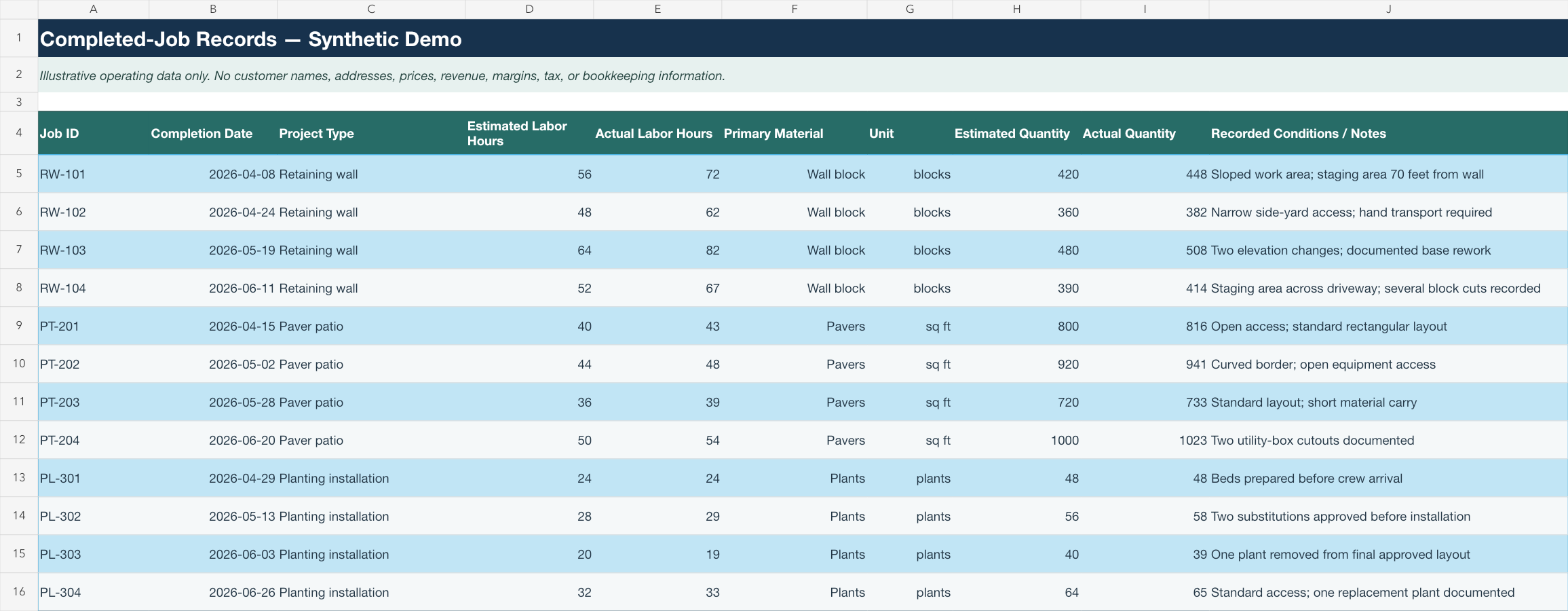Click the Completed-Job Records title cell
This screenshot has width=1568, height=611.
pyautogui.click(x=803, y=39)
